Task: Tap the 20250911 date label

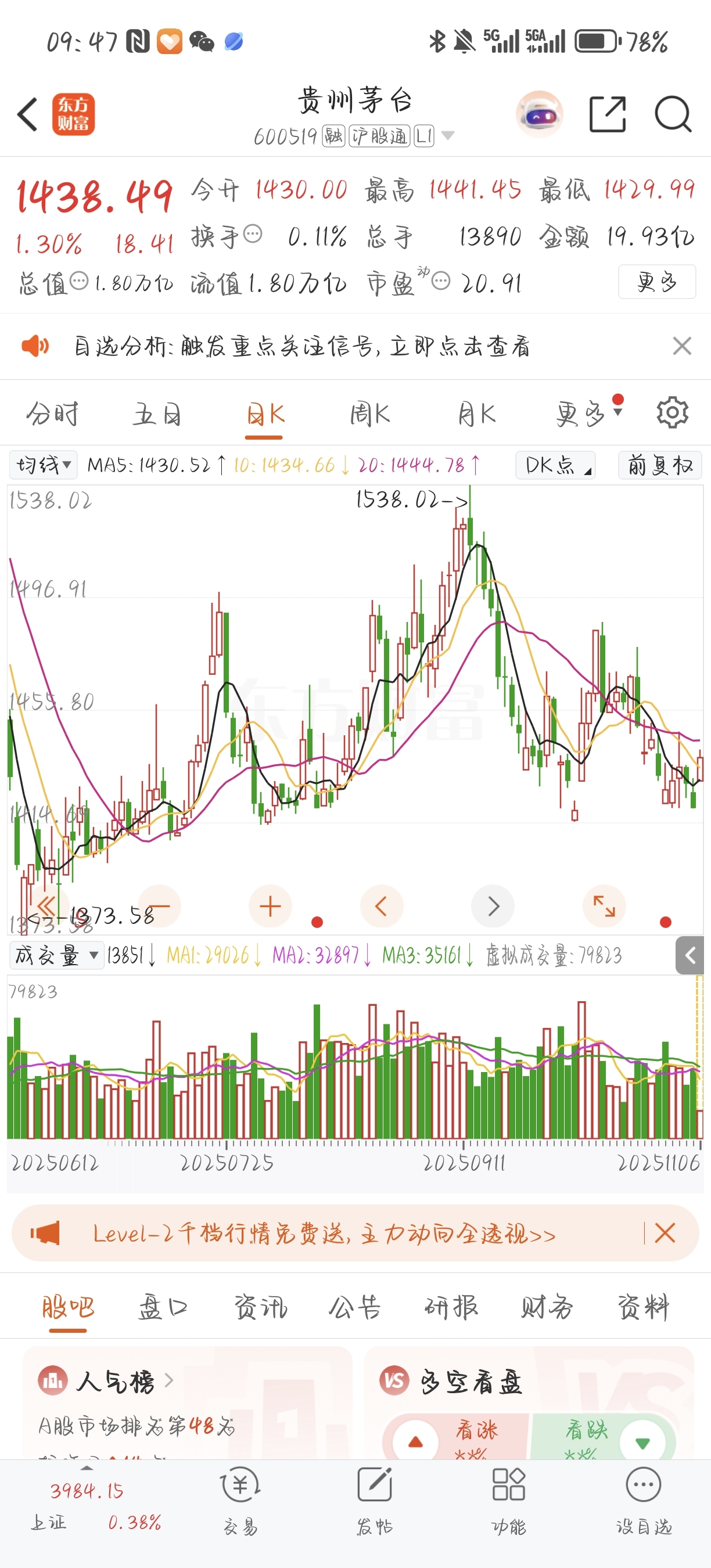Action: [464, 1163]
